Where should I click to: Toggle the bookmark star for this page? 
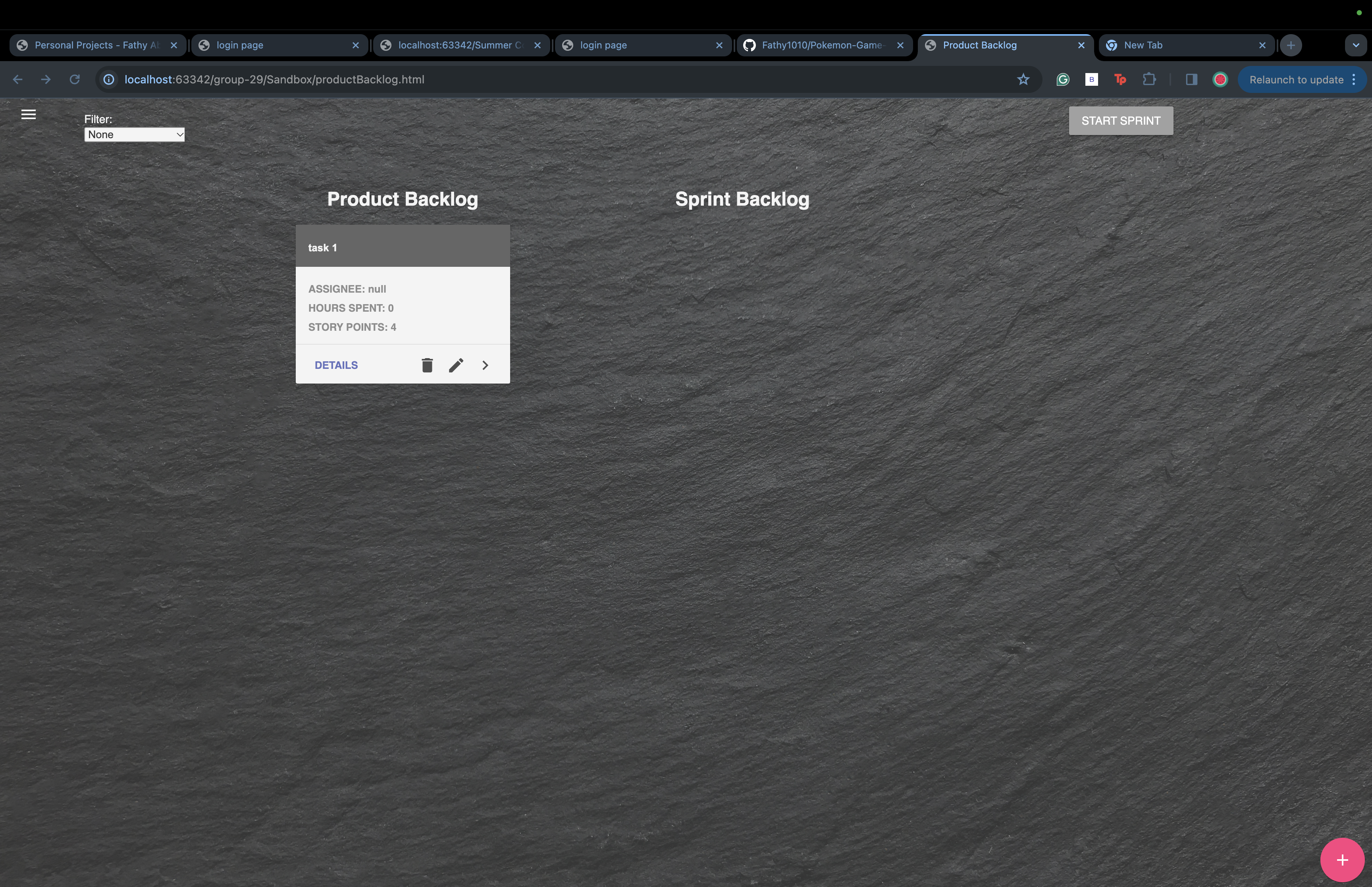click(1024, 79)
